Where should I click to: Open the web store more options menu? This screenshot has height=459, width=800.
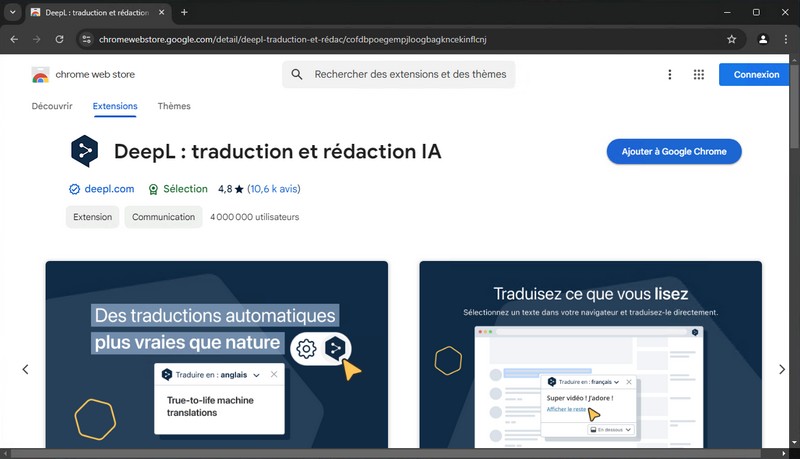click(x=670, y=74)
